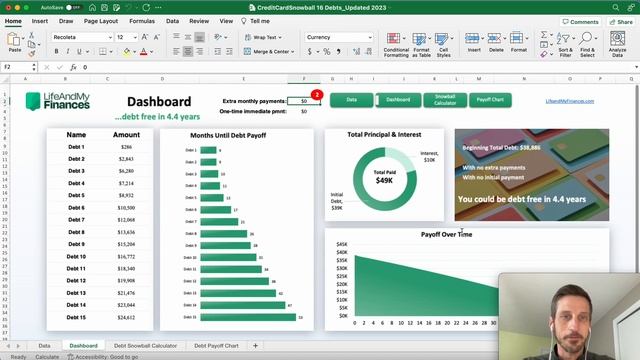The image size is (640, 360).
Task: Expand the fill color dropdown arrow
Action: click(x=134, y=52)
